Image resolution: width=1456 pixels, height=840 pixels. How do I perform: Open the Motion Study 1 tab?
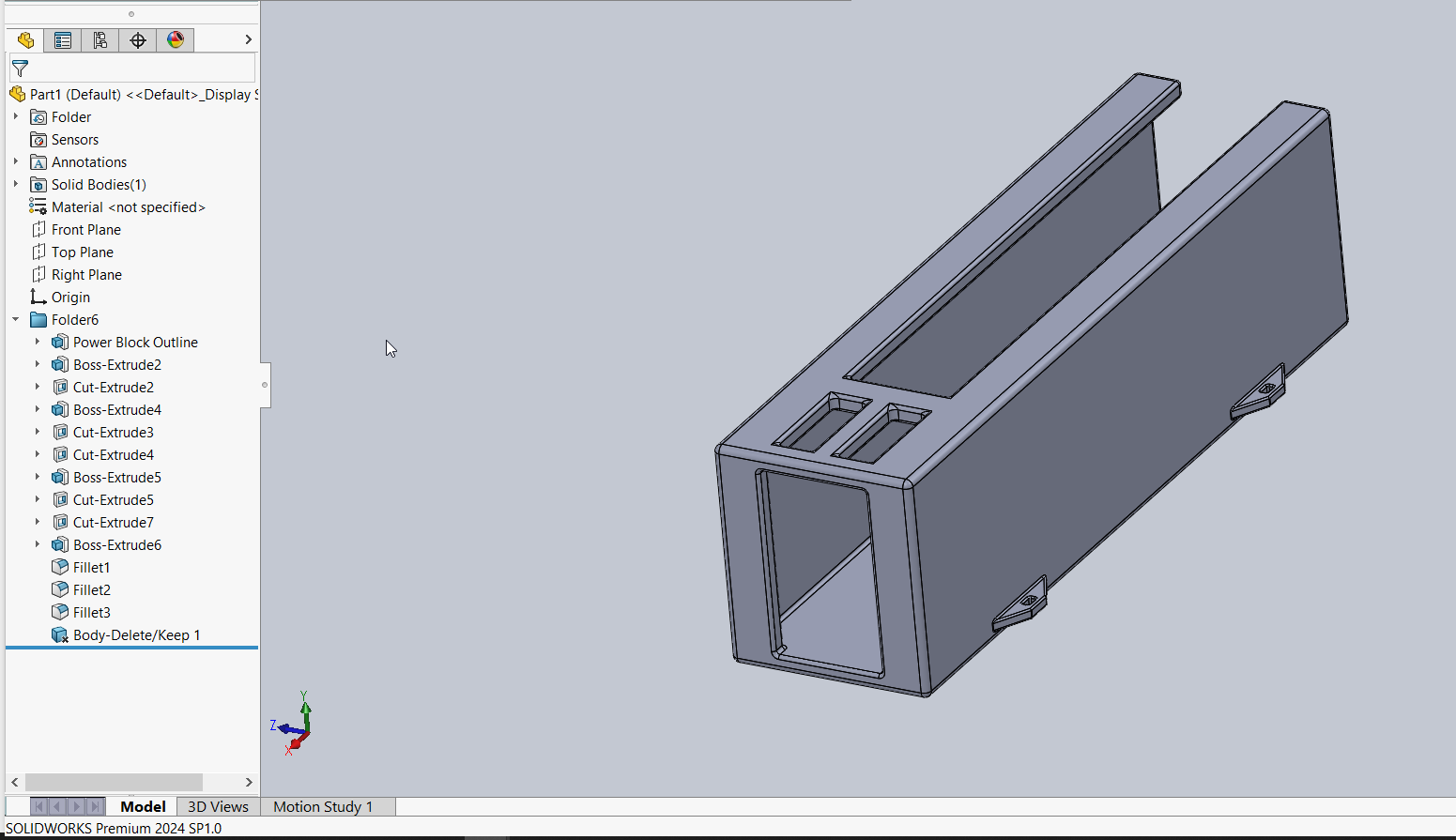tap(323, 807)
